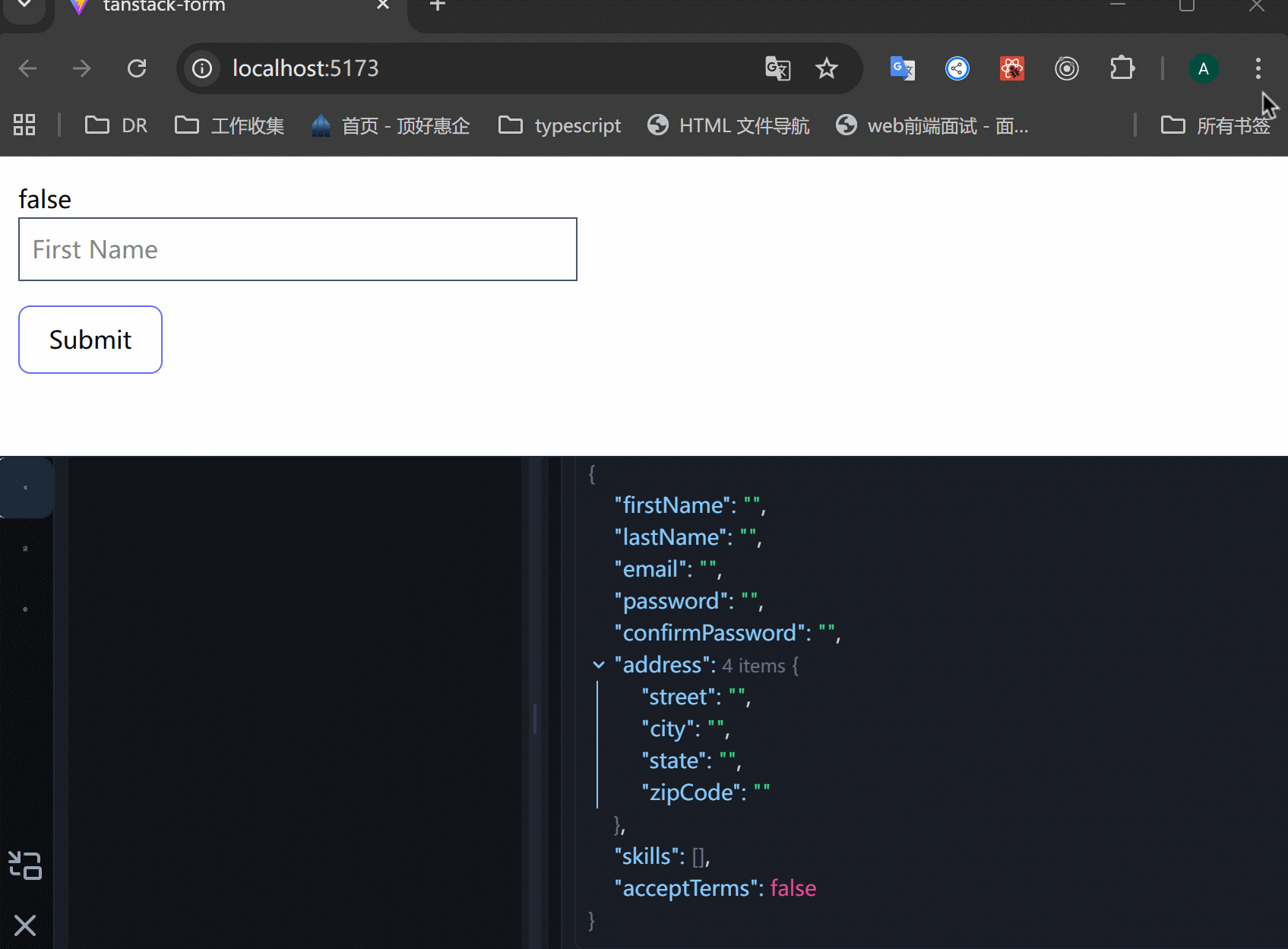
Task: Collapse the "address" object in JSON
Action: 599,666
